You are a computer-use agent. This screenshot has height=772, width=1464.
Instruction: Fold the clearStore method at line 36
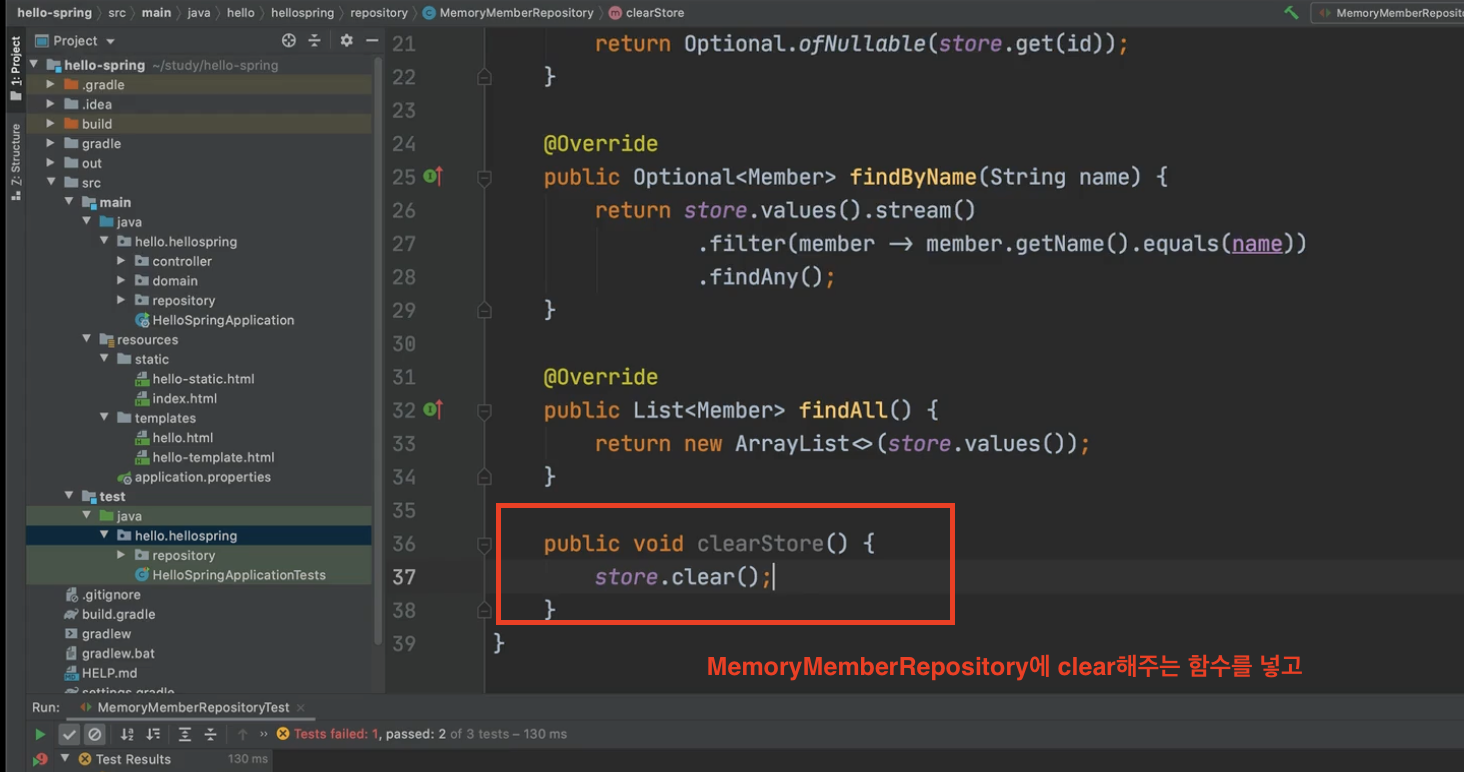point(484,544)
